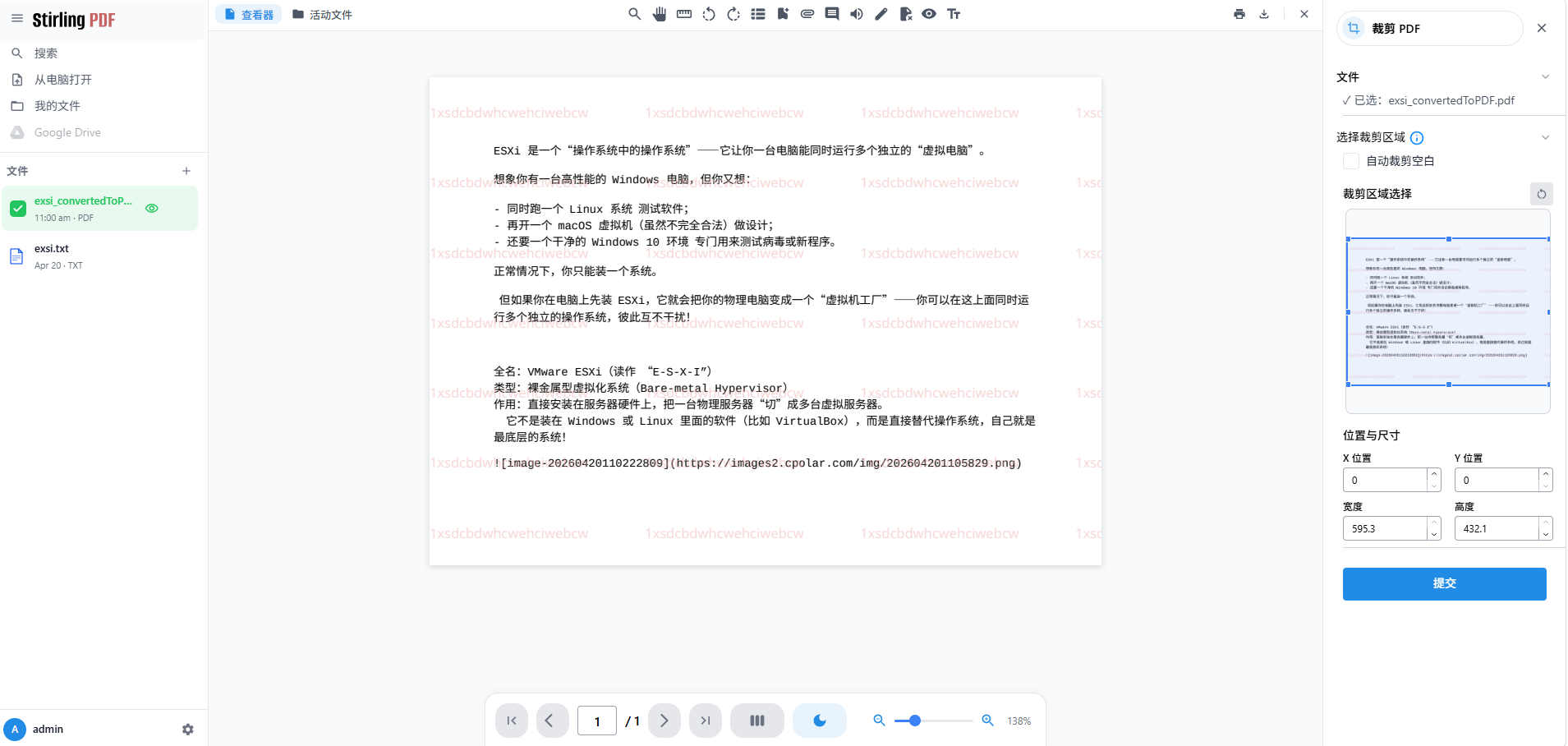Open the comments annotation icon

point(832,14)
